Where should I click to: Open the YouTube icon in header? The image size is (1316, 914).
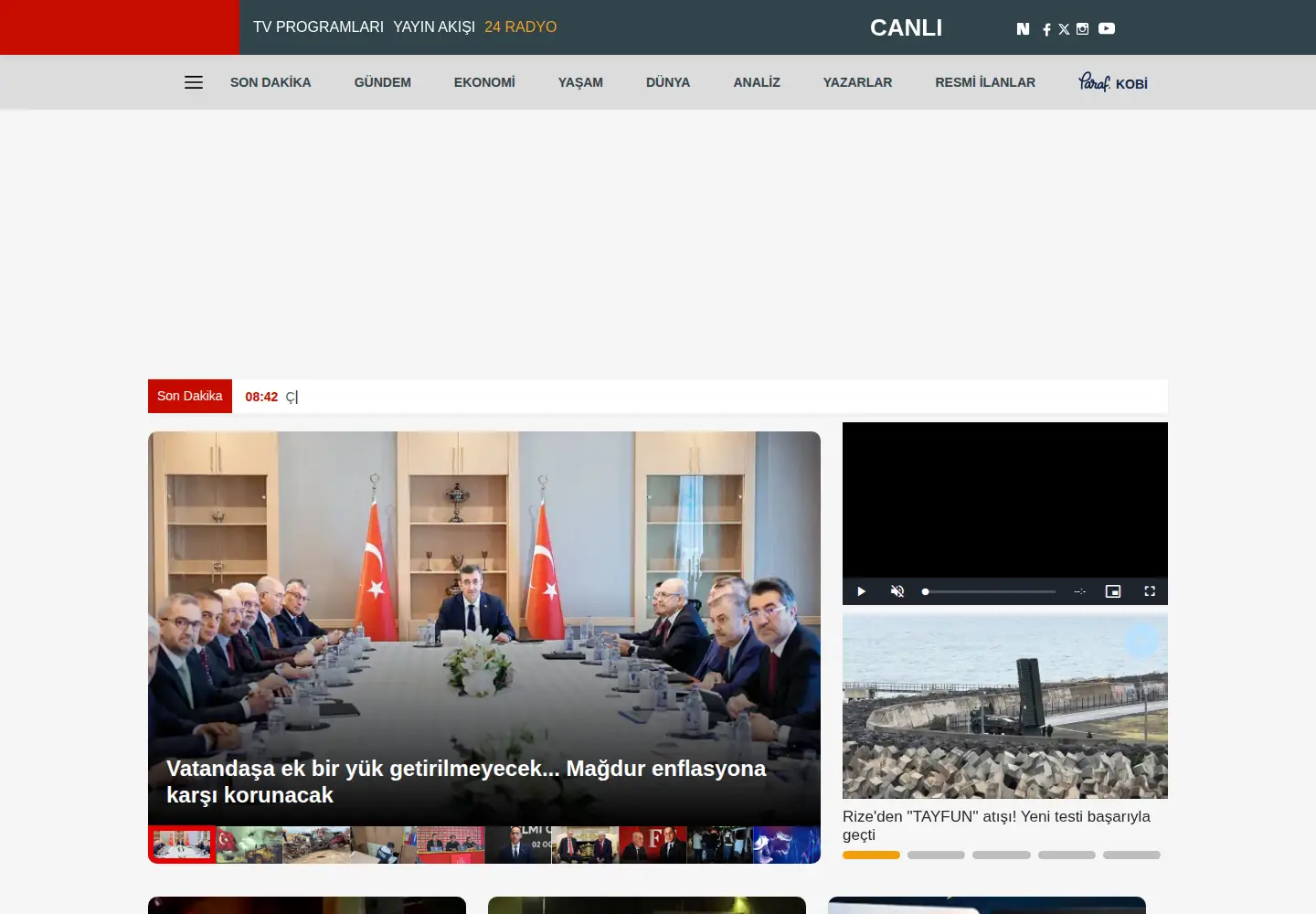click(1106, 28)
